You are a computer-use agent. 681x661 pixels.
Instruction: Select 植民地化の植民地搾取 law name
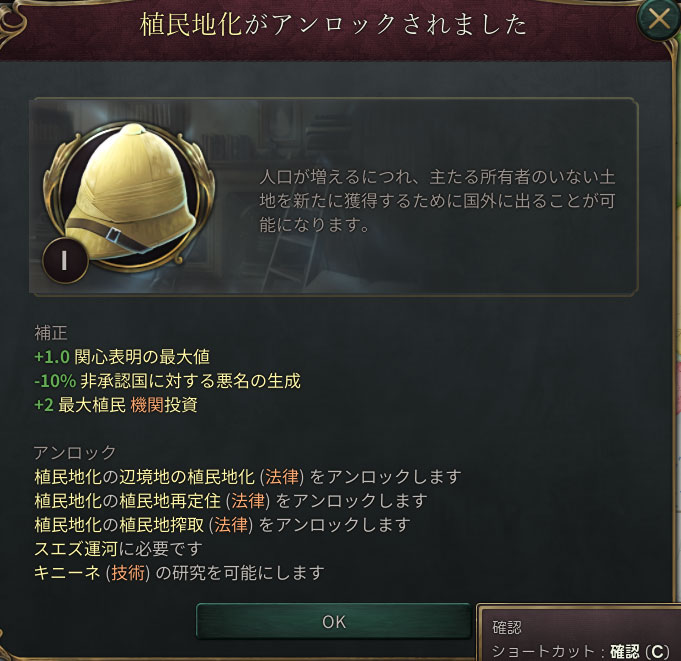point(119,524)
